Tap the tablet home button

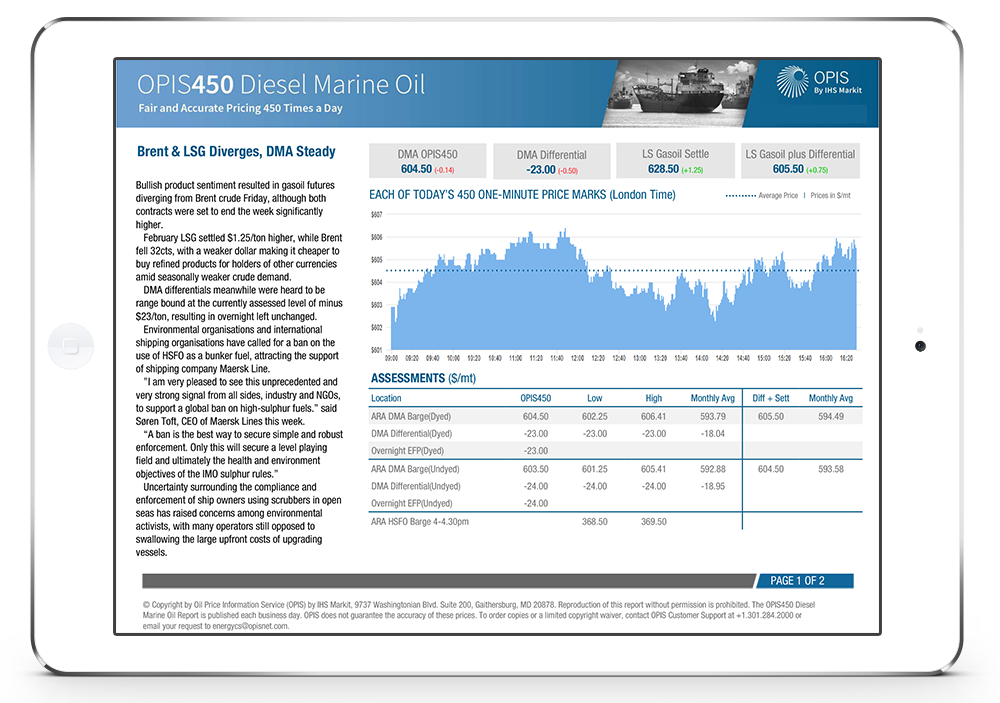point(71,346)
